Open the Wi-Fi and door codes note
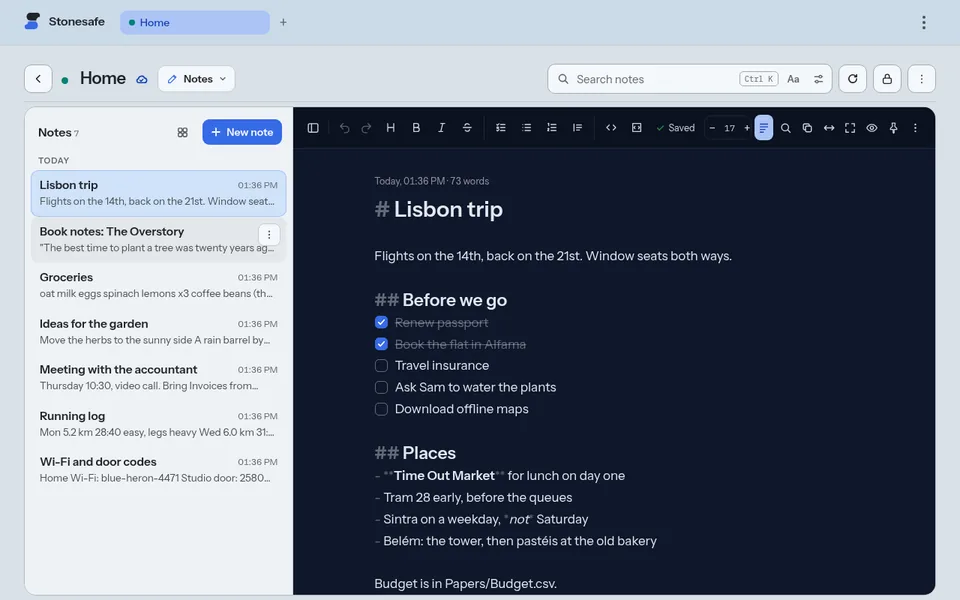 159,470
